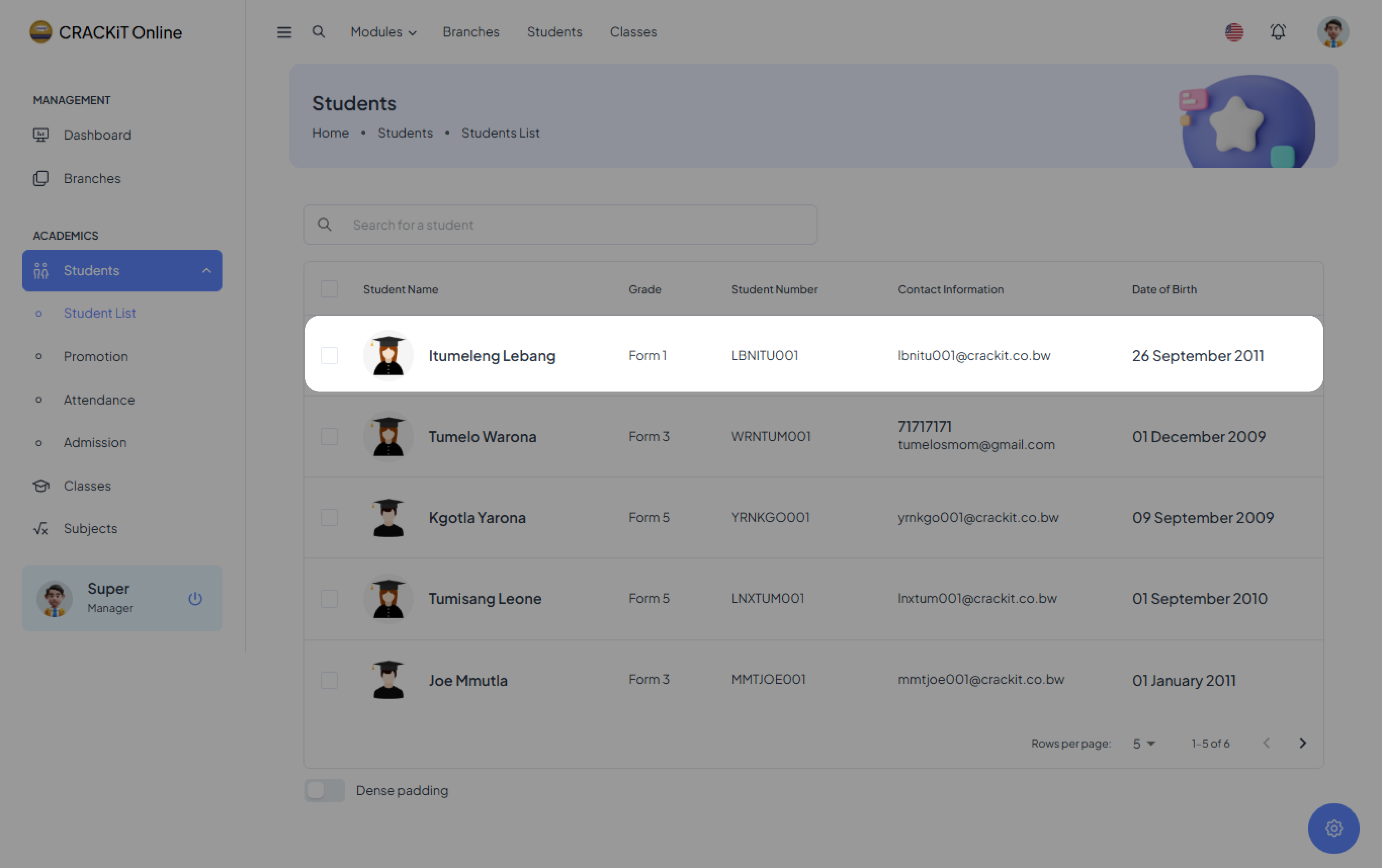Select Promotion in the sidebar
This screenshot has width=1382, height=868.
96,356
